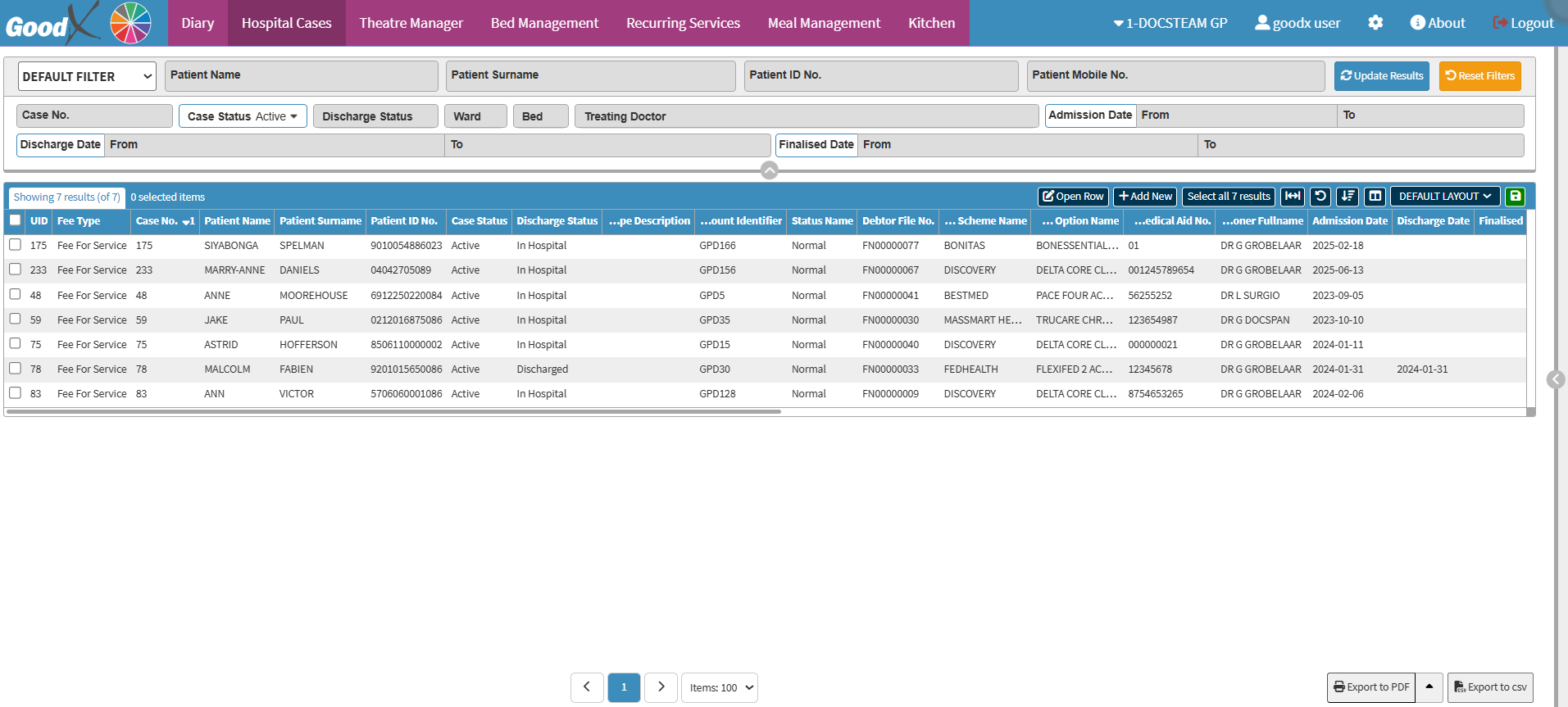Toggle the select-all checkbox in the grid header
The width and height of the screenshot is (1568, 707).
(x=15, y=220)
